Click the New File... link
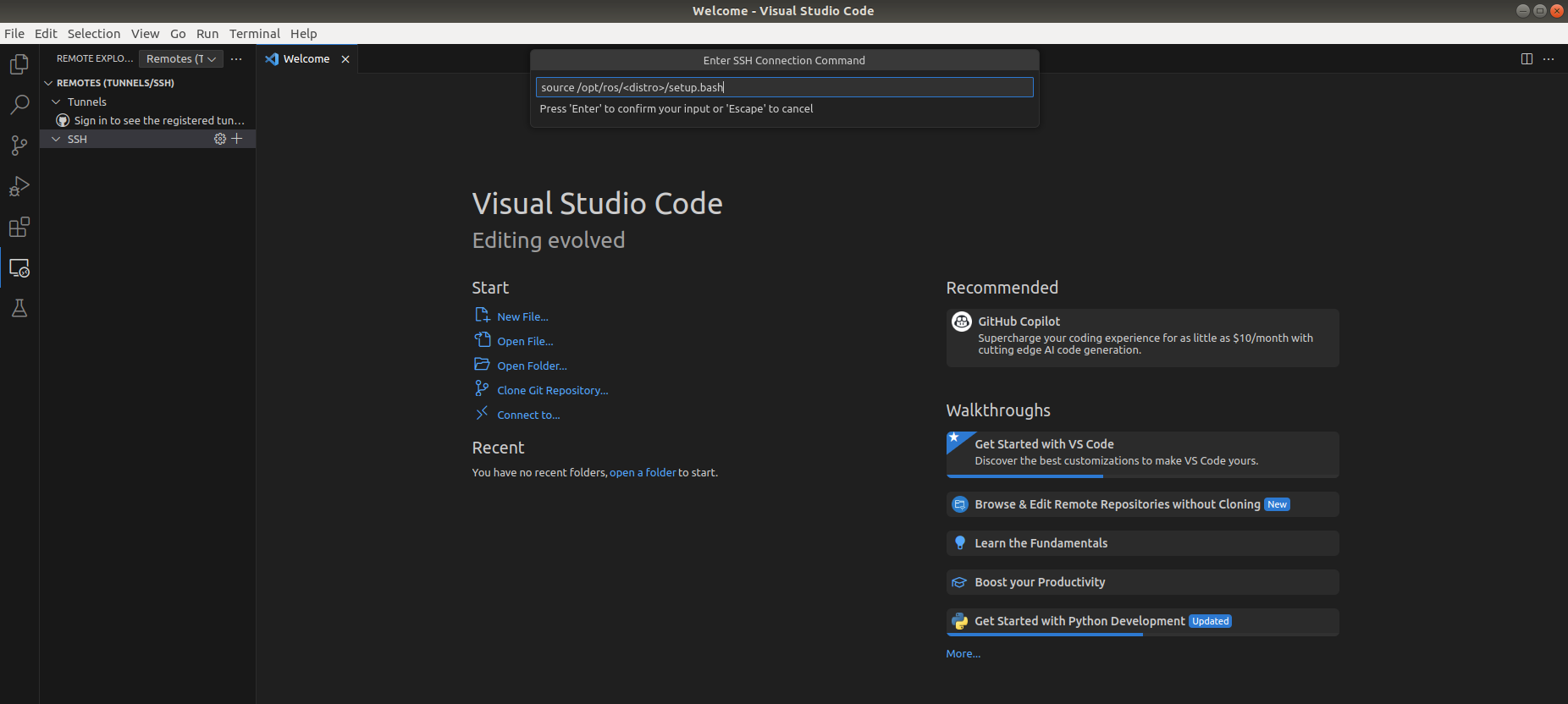 (x=522, y=316)
